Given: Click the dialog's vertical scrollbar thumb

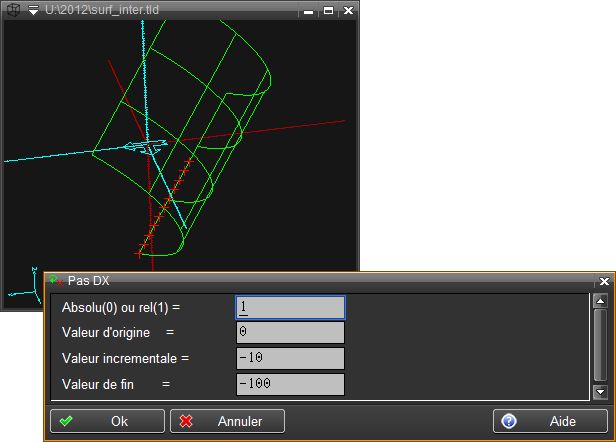Looking at the screenshot, I should [x=600, y=345].
